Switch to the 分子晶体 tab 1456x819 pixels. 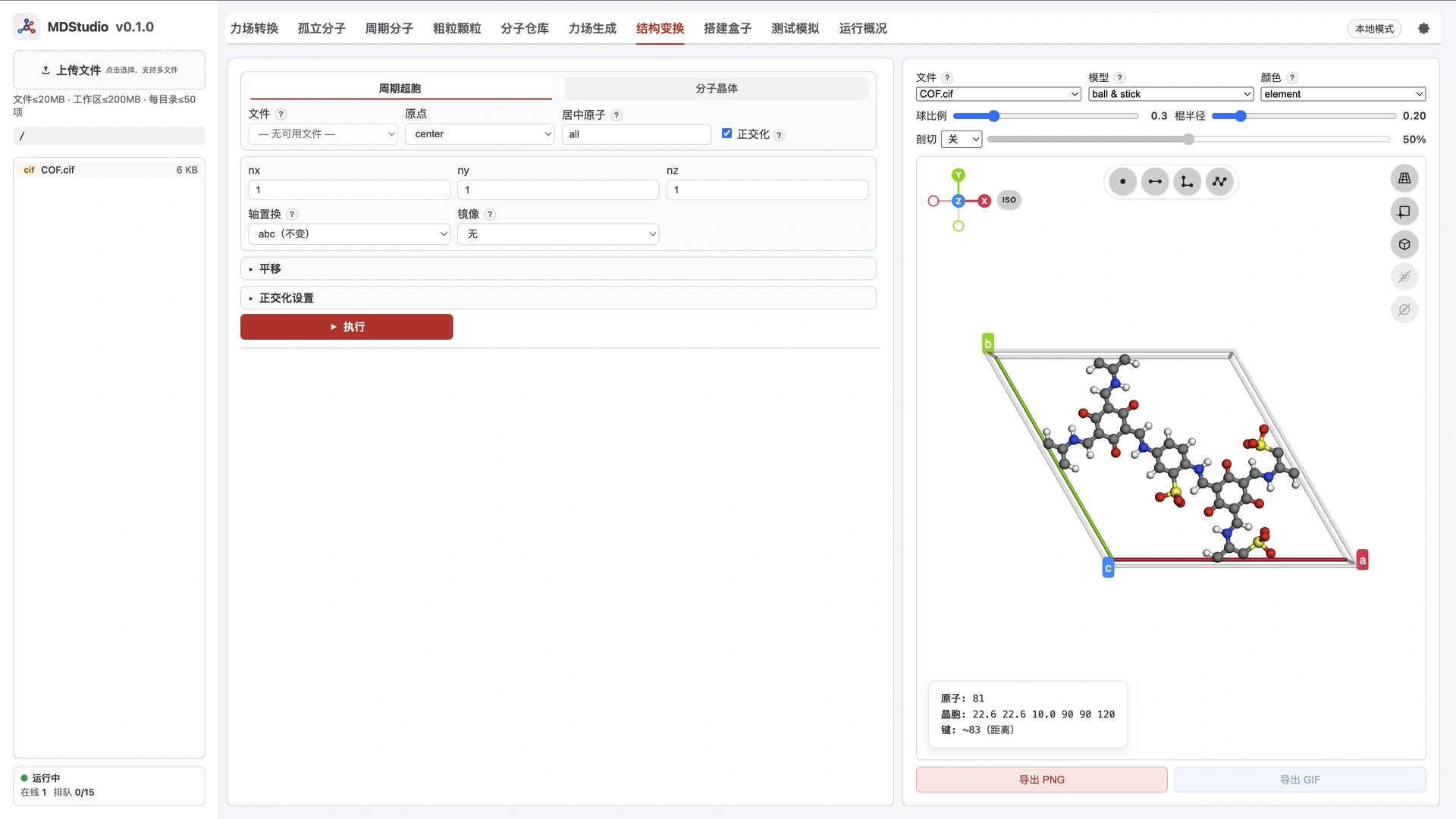pyautogui.click(x=716, y=89)
